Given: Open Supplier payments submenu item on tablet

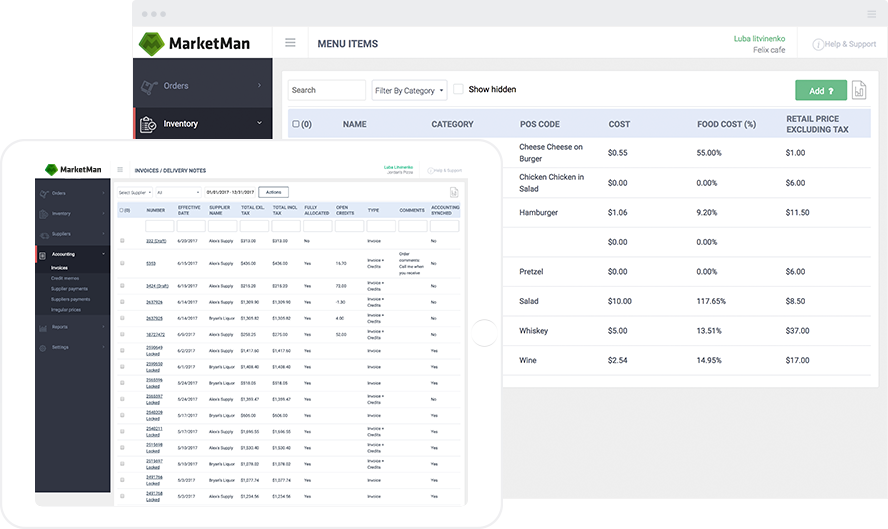Looking at the screenshot, I should 69,289.
